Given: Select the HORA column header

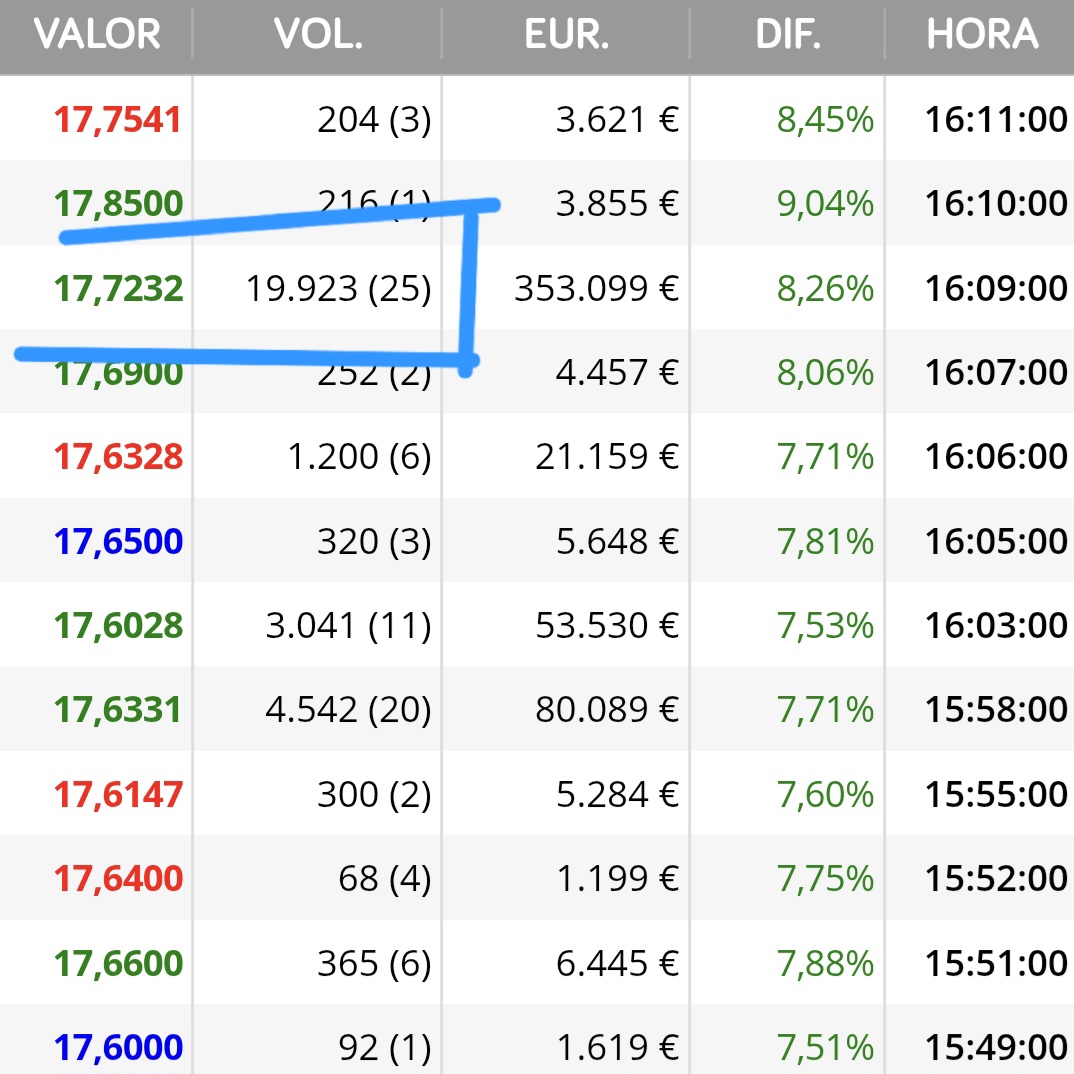Looking at the screenshot, I should (x=982, y=34).
